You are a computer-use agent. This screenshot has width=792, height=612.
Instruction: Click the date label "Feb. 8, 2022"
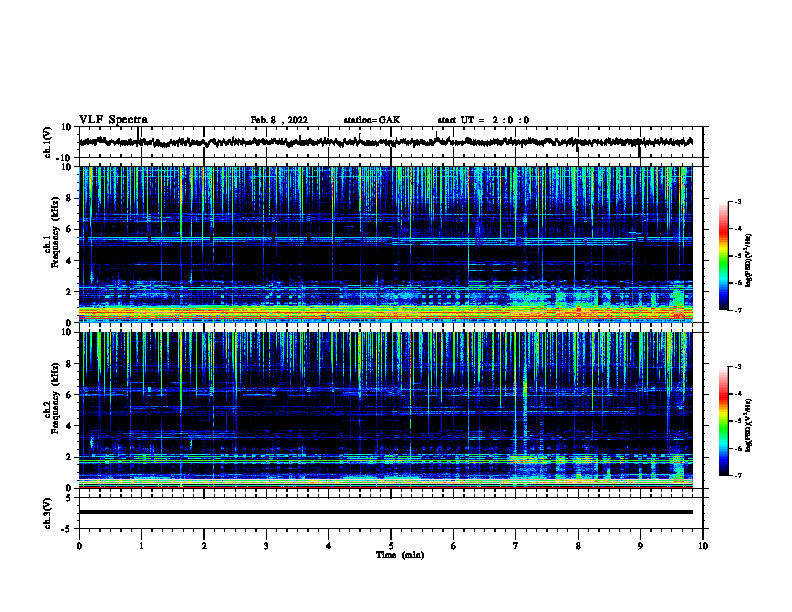point(279,120)
